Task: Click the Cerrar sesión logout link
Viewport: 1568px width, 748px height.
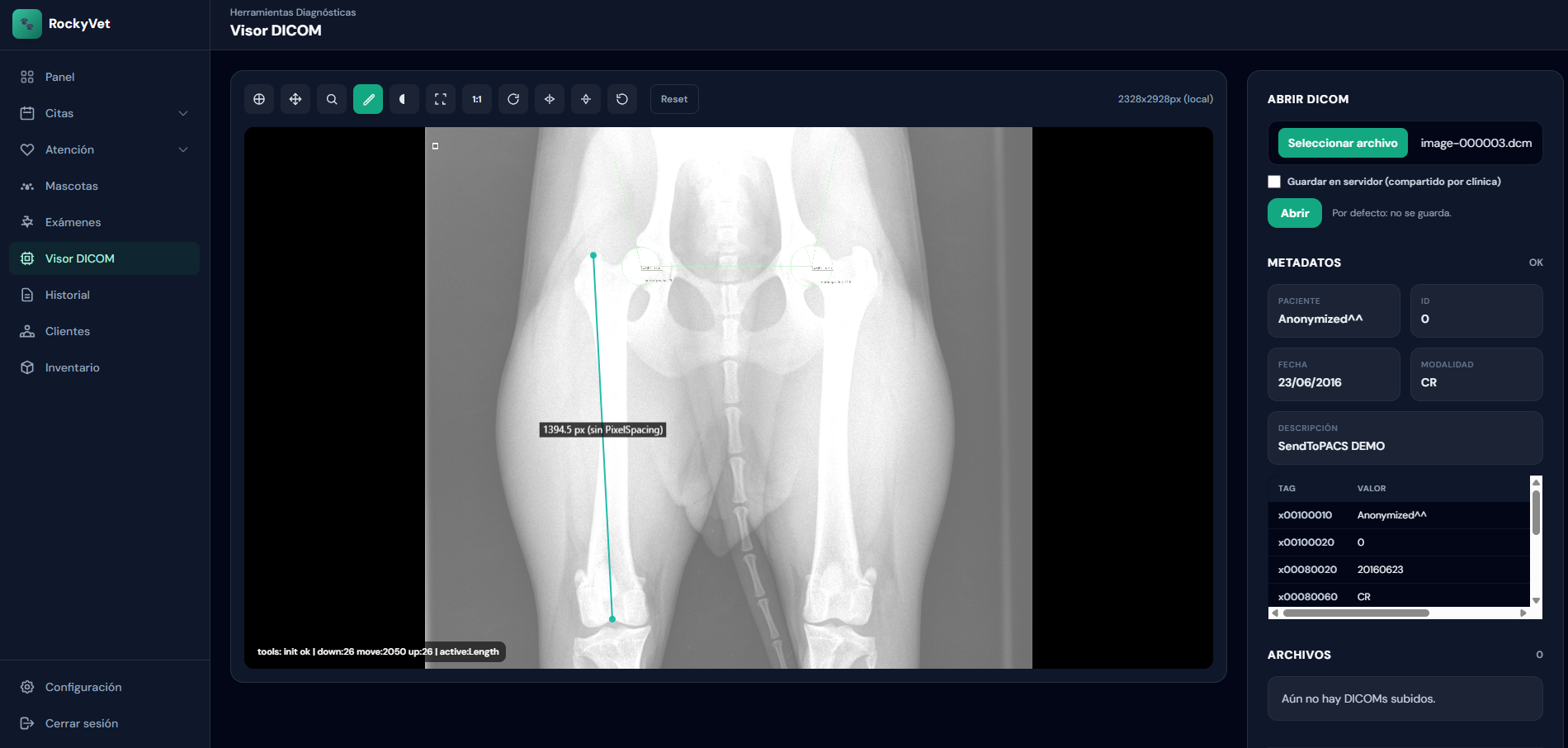Action: pyautogui.click(x=81, y=723)
